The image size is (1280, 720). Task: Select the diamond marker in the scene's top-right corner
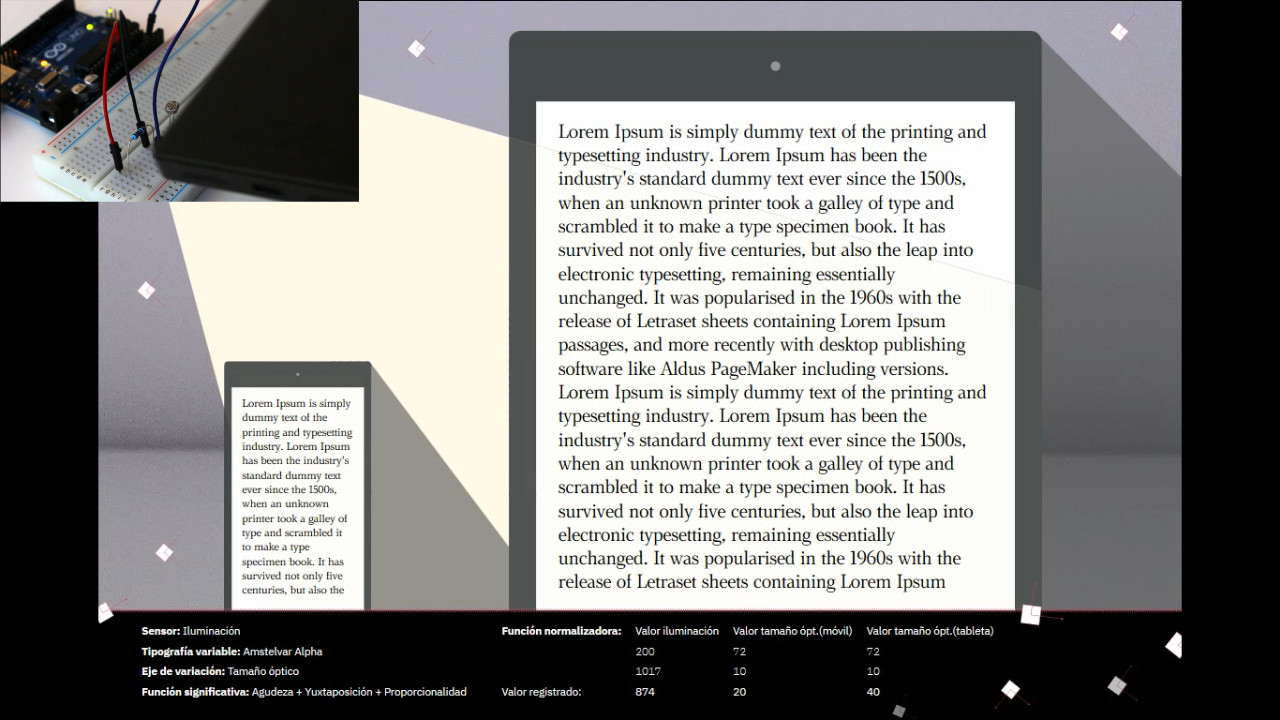click(x=1119, y=32)
